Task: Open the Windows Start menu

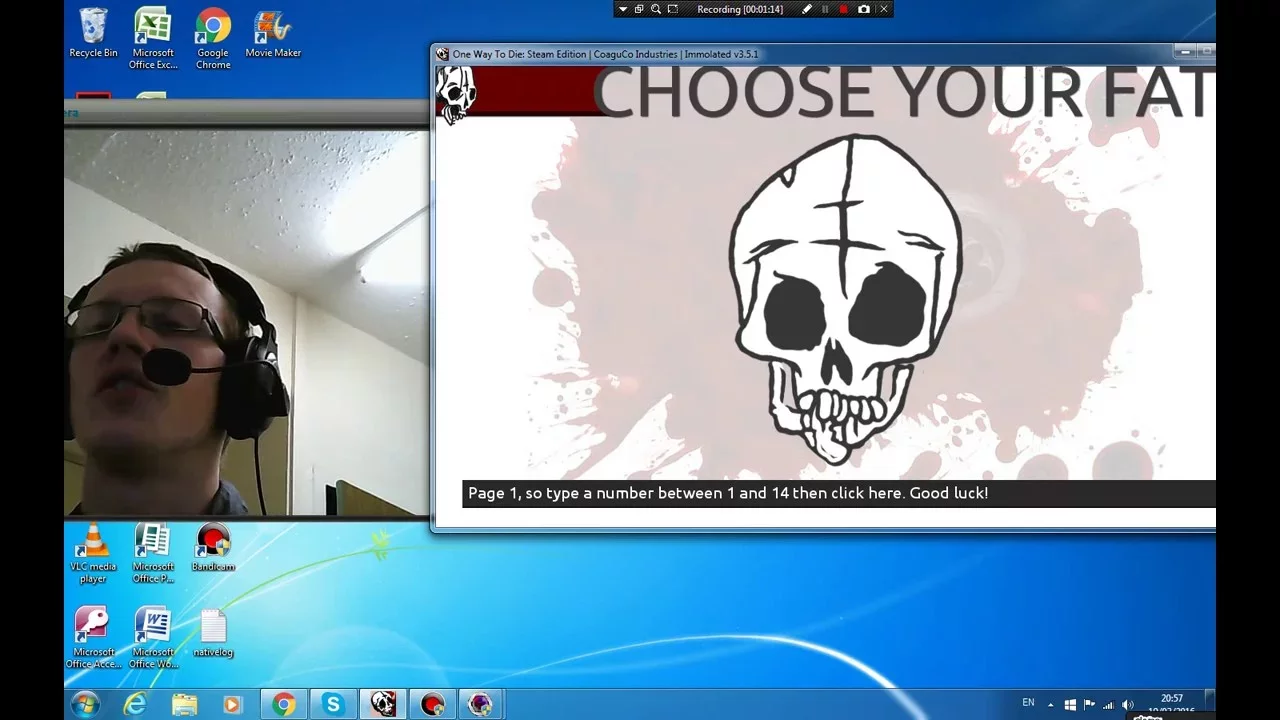Action: click(85, 704)
